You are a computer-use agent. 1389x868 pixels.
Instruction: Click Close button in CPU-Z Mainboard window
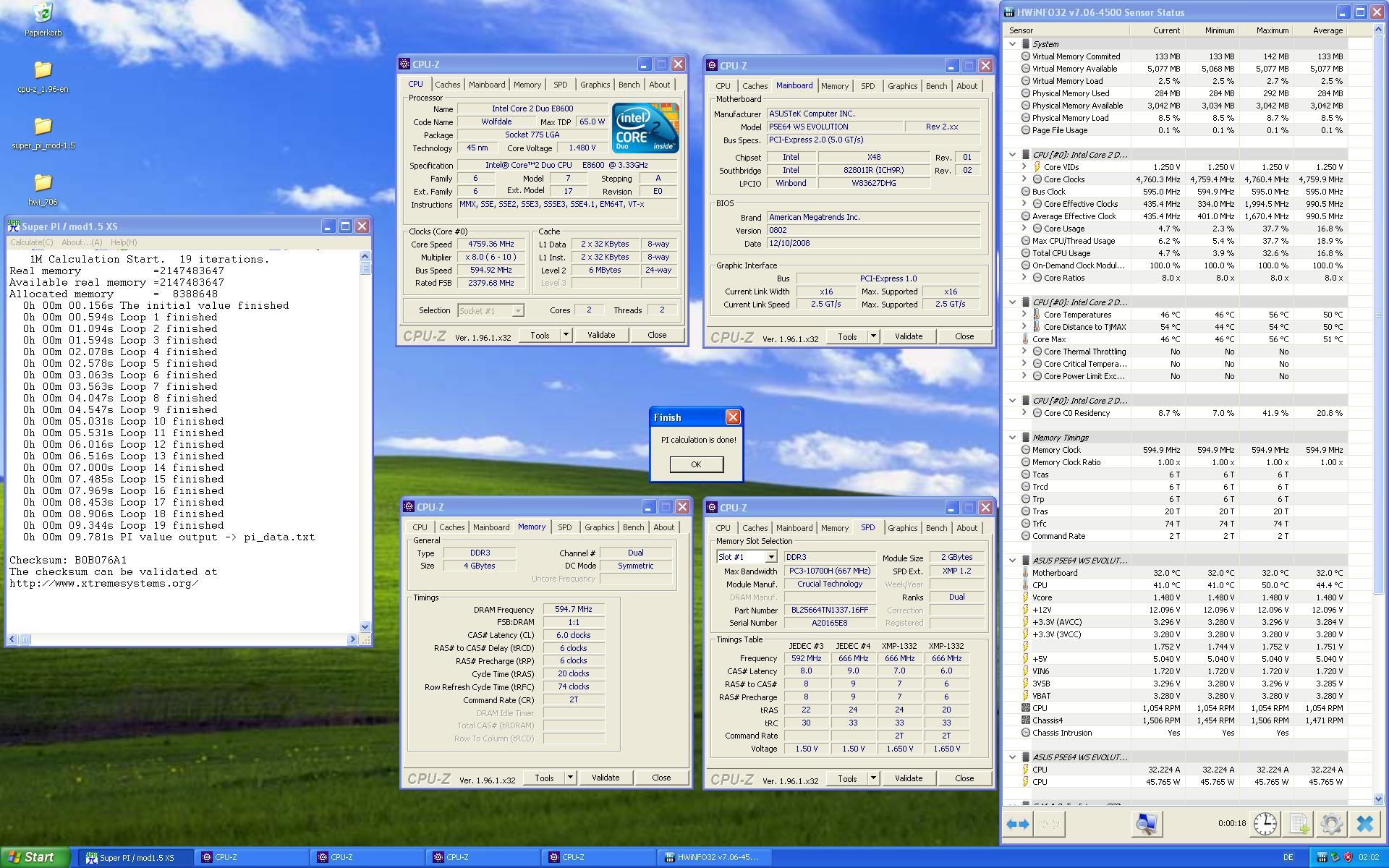(964, 336)
